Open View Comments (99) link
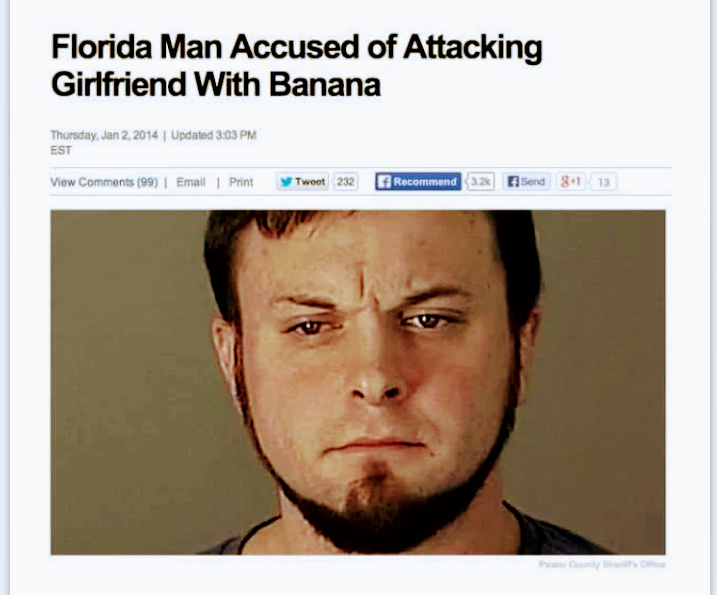This screenshot has width=717, height=595. pyautogui.click(x=104, y=182)
